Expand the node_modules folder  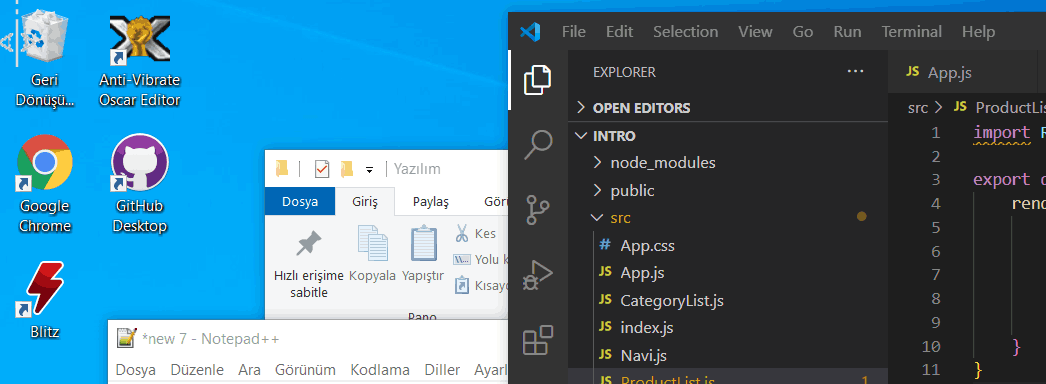click(654, 163)
